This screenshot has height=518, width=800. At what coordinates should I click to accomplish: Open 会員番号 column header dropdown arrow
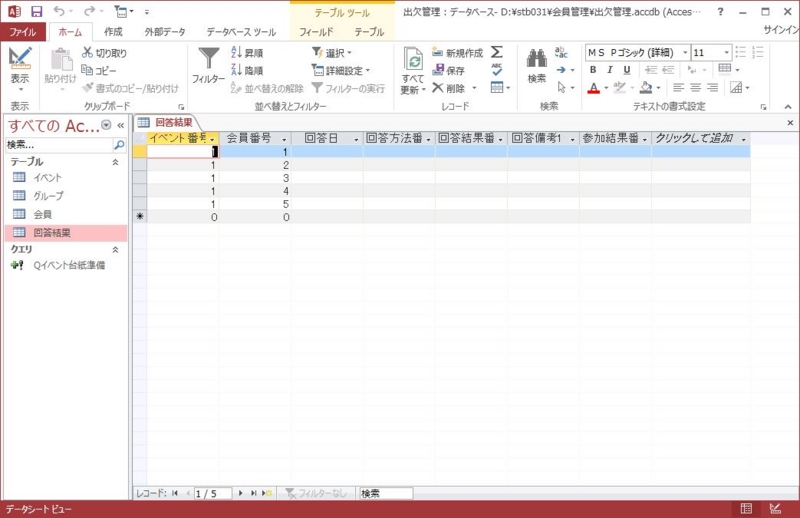pos(285,139)
